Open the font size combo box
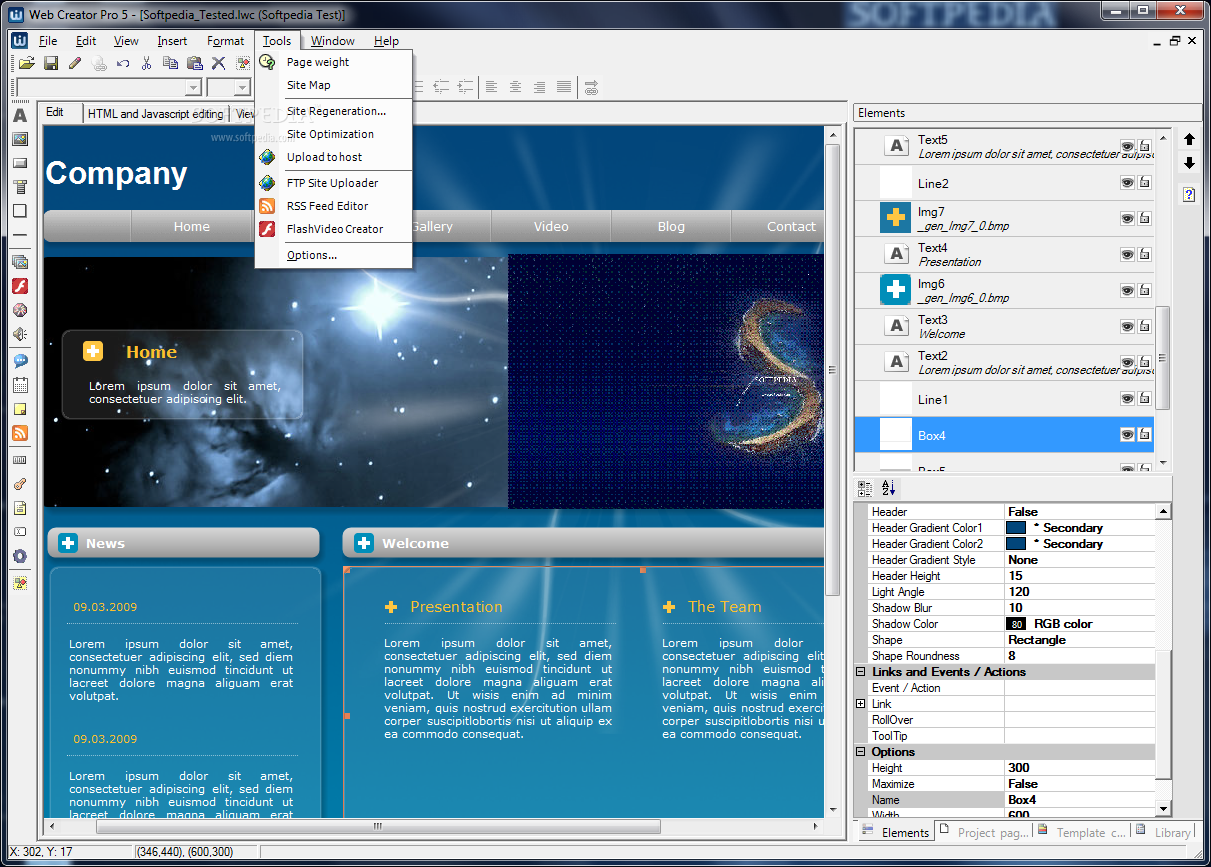The image size is (1211, 867). click(x=229, y=88)
